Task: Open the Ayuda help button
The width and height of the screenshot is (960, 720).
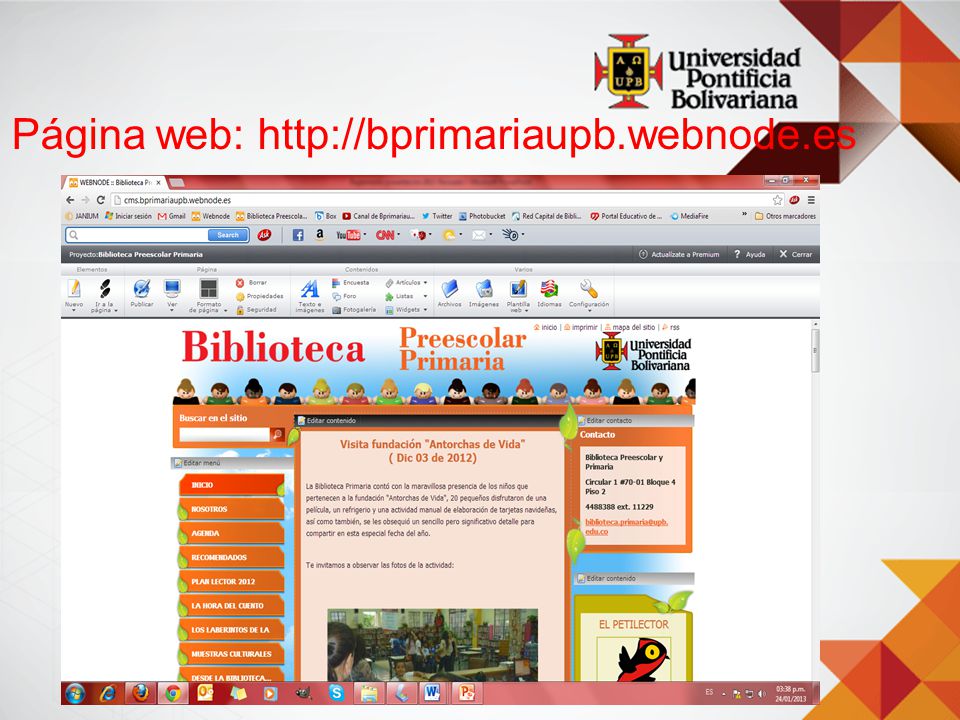Action: (x=749, y=255)
